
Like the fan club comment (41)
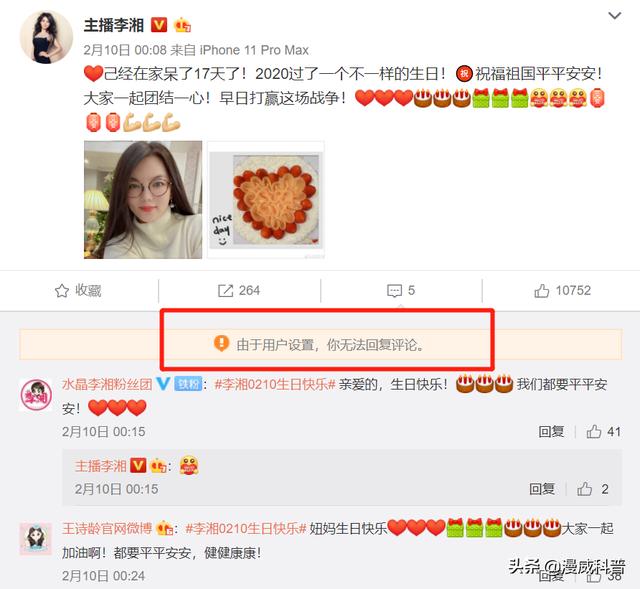pyautogui.click(x=594, y=431)
